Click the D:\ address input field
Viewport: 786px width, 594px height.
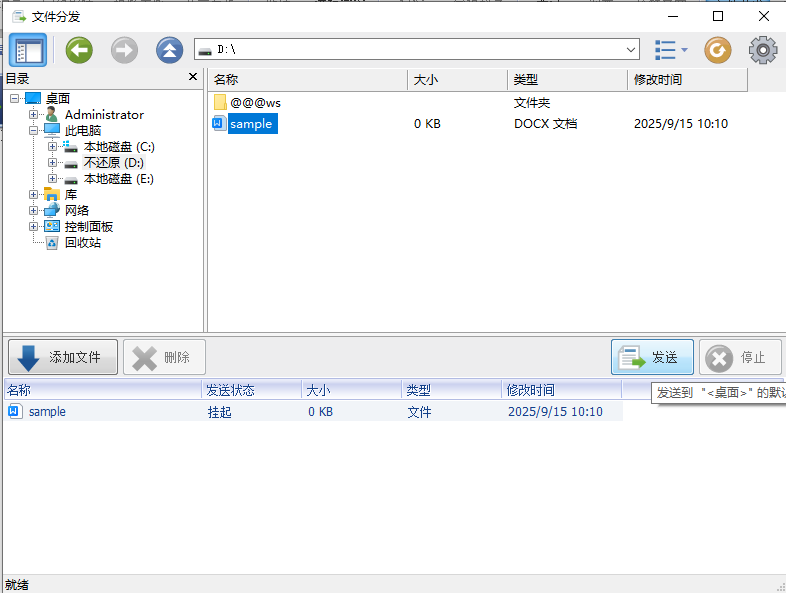point(416,50)
